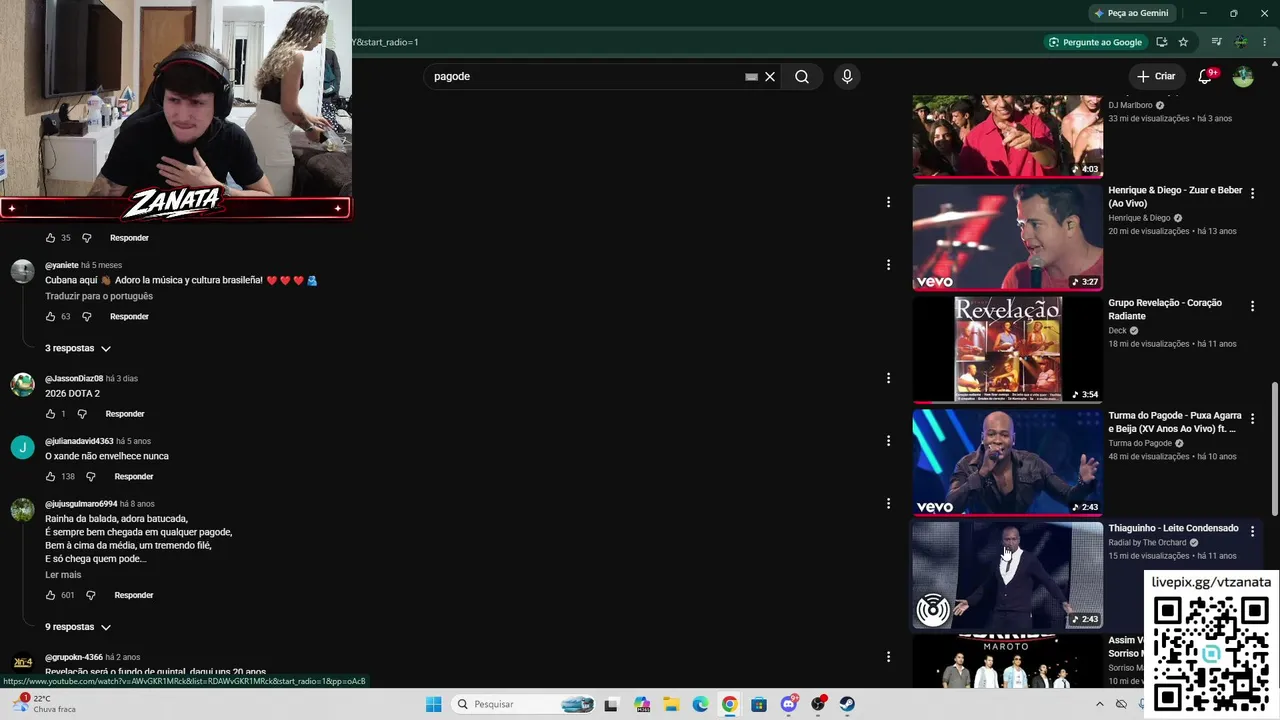
Task: Dislike the comment with 35 likes
Action: (x=86, y=238)
